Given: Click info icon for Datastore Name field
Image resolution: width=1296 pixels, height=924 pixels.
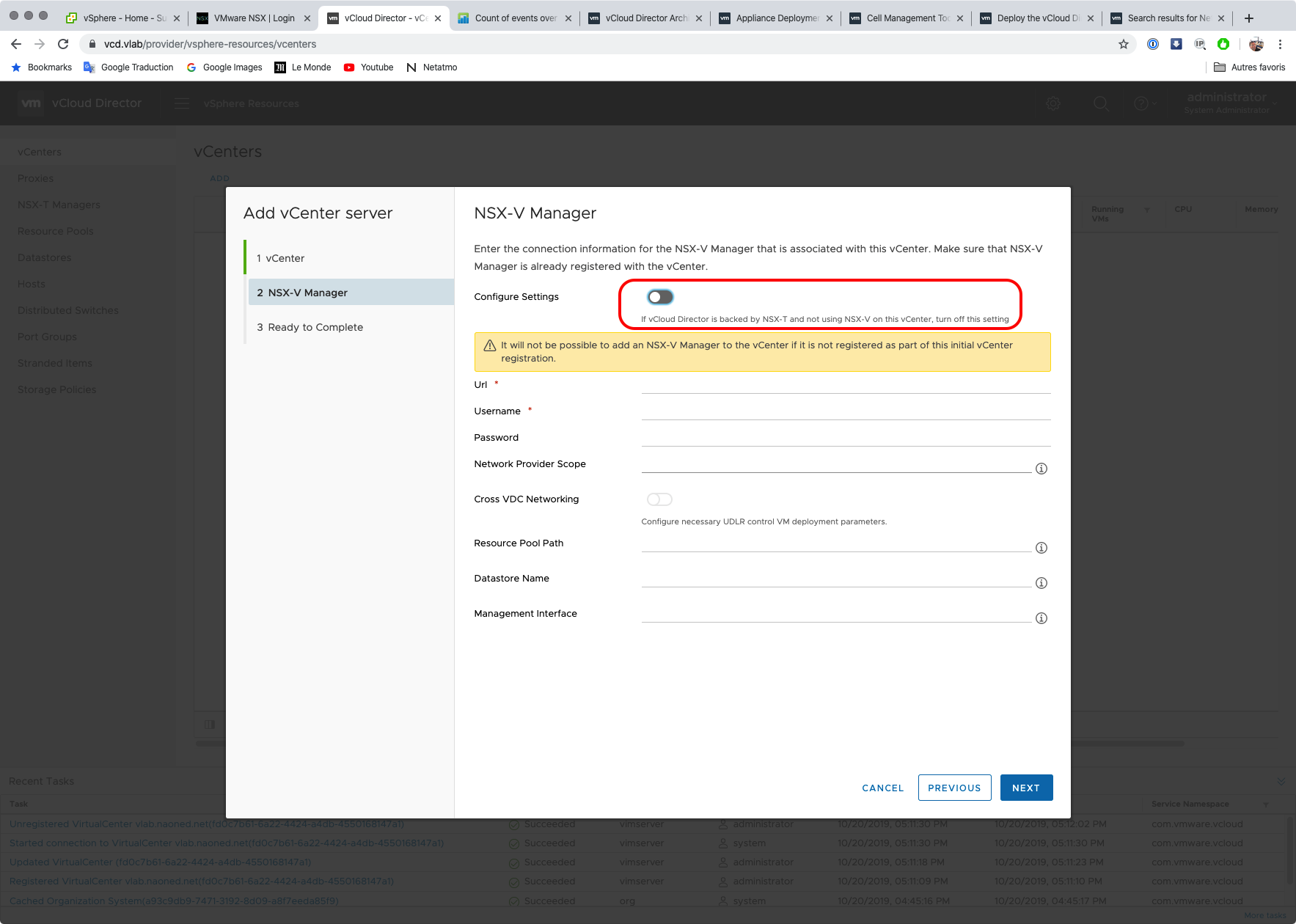Looking at the screenshot, I should (1041, 583).
